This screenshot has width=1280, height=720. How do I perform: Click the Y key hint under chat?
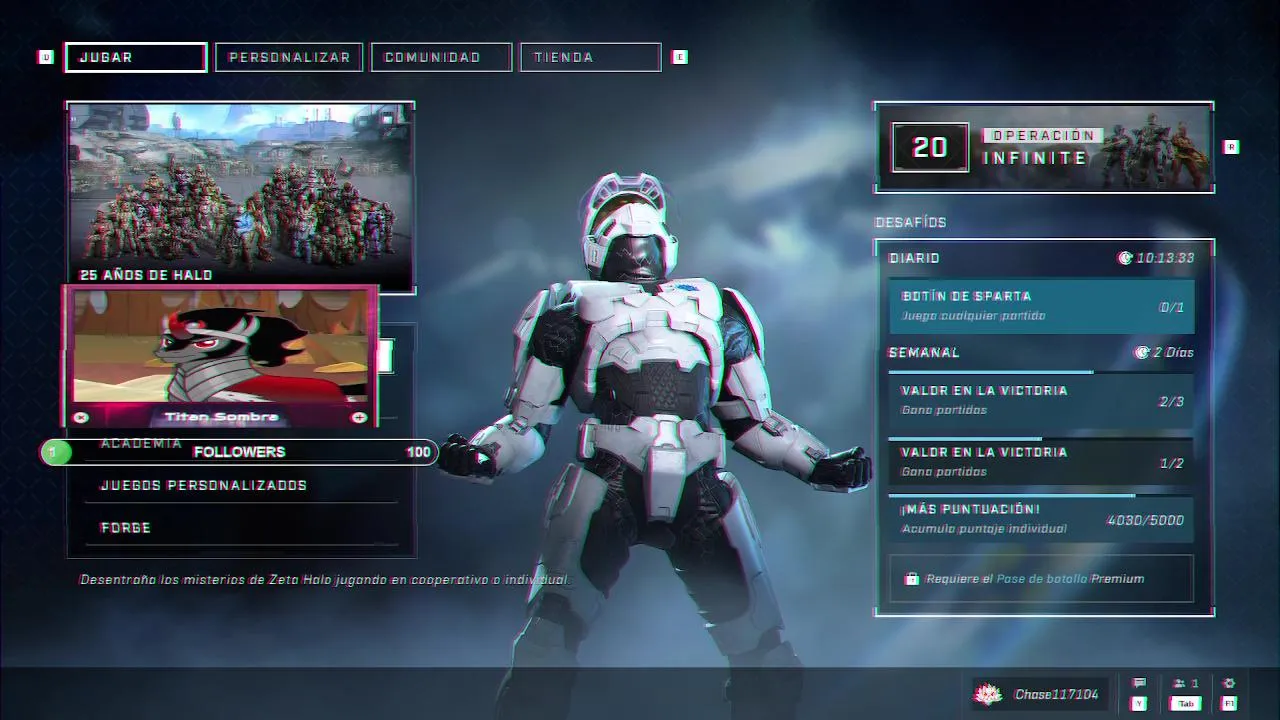pos(1139,704)
